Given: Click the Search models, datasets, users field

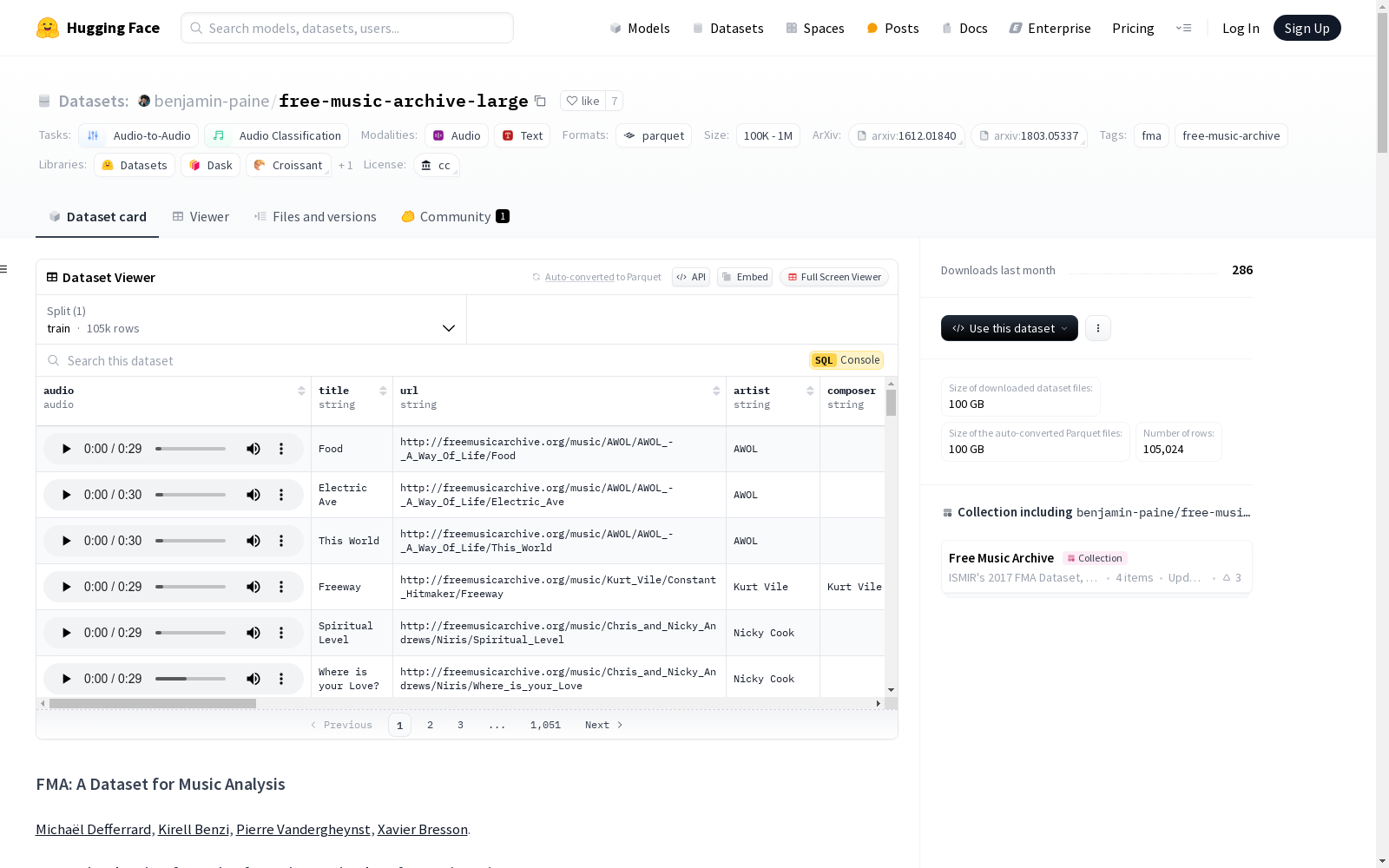Looking at the screenshot, I should pos(347,28).
